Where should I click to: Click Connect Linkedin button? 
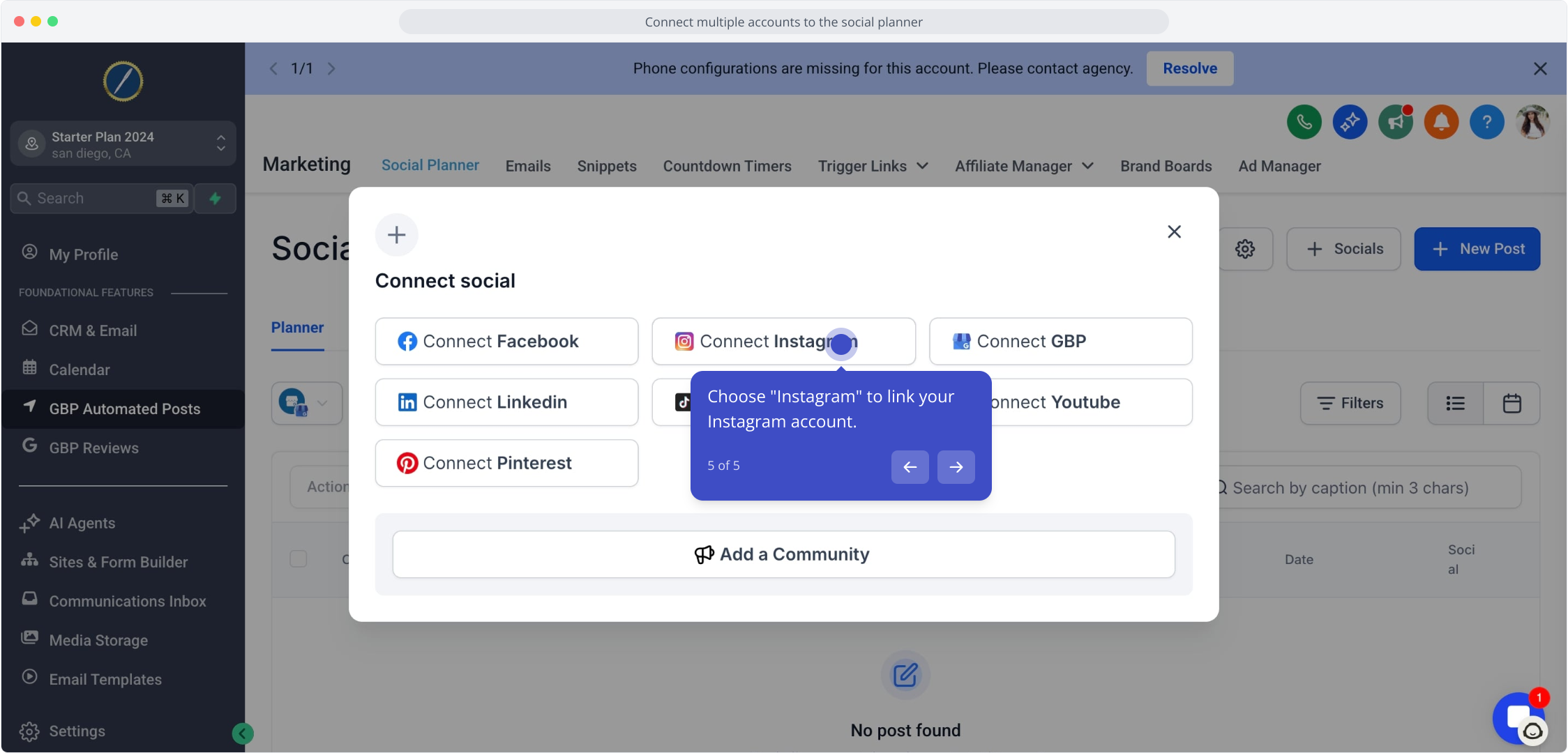[507, 402]
